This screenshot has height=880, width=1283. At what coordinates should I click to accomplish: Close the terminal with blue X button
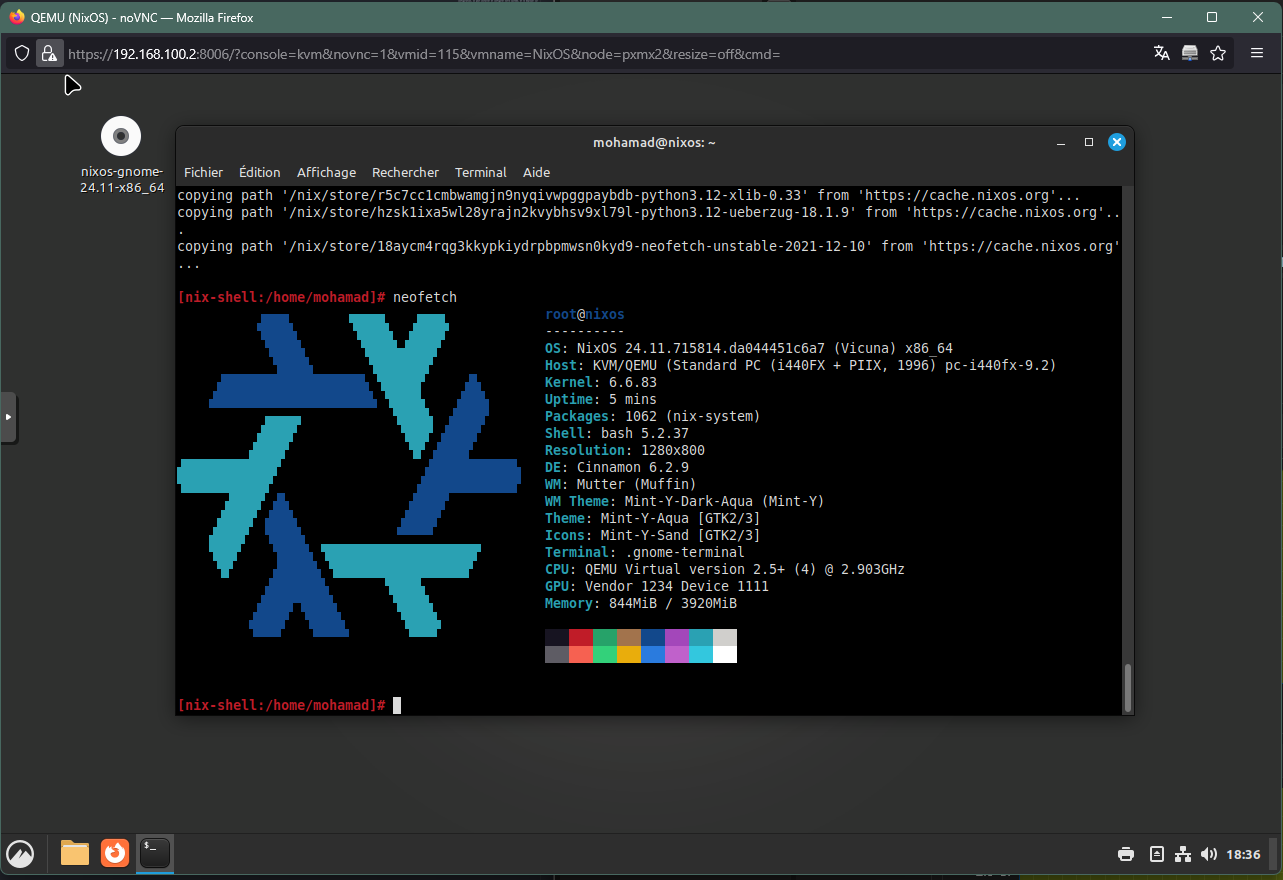point(1117,143)
